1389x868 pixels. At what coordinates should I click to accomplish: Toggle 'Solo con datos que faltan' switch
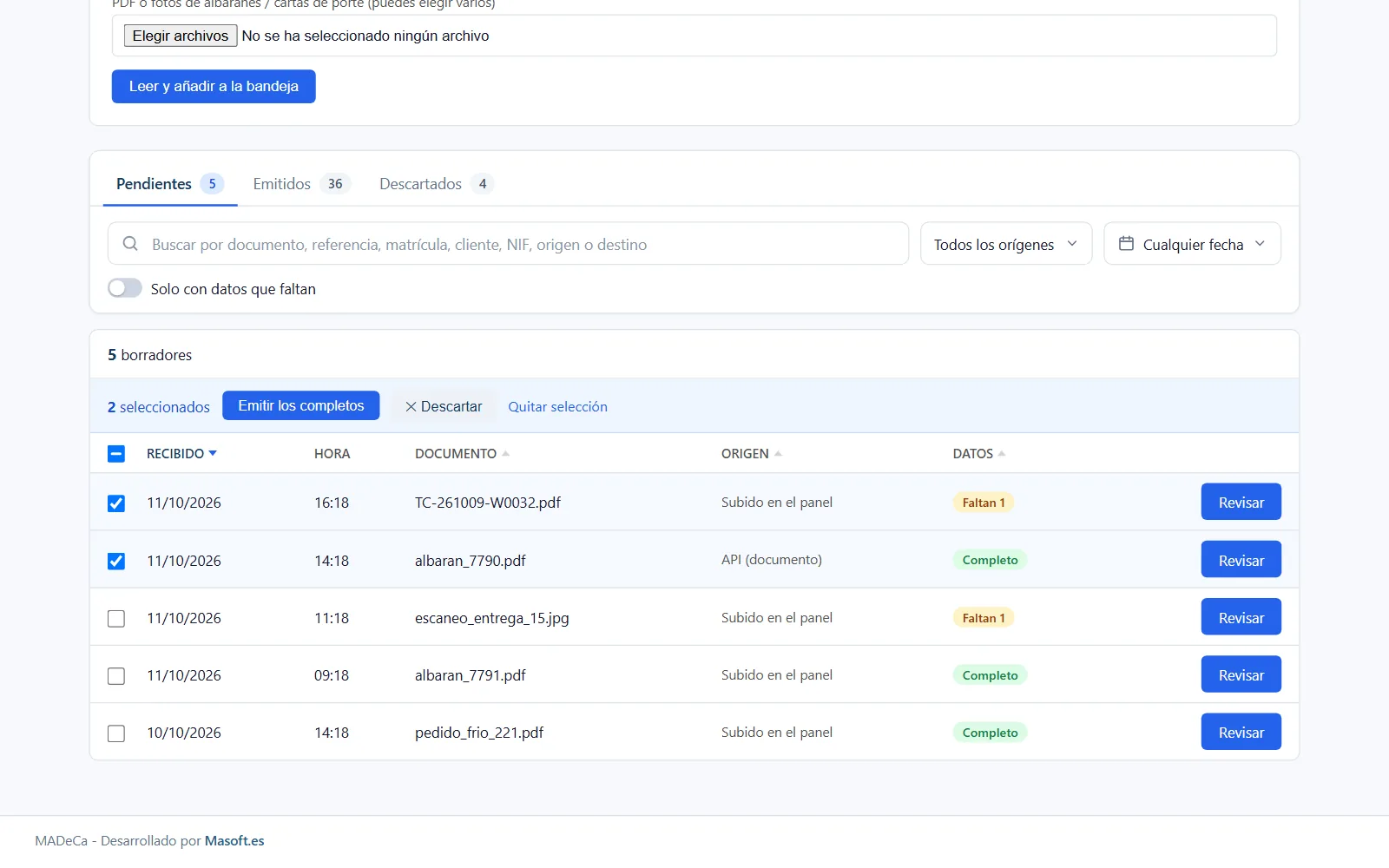[125, 288]
